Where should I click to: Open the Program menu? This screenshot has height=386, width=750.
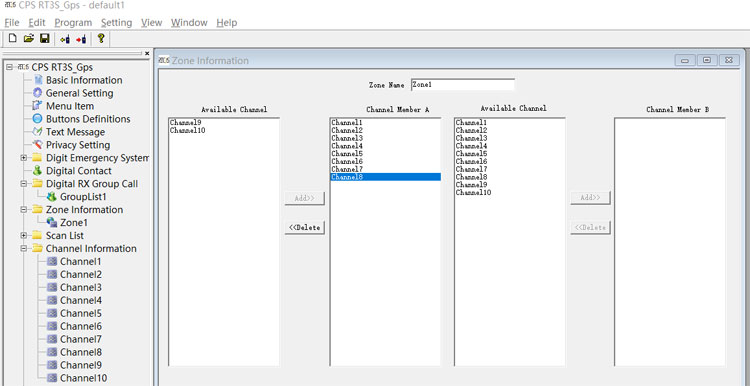(73, 22)
